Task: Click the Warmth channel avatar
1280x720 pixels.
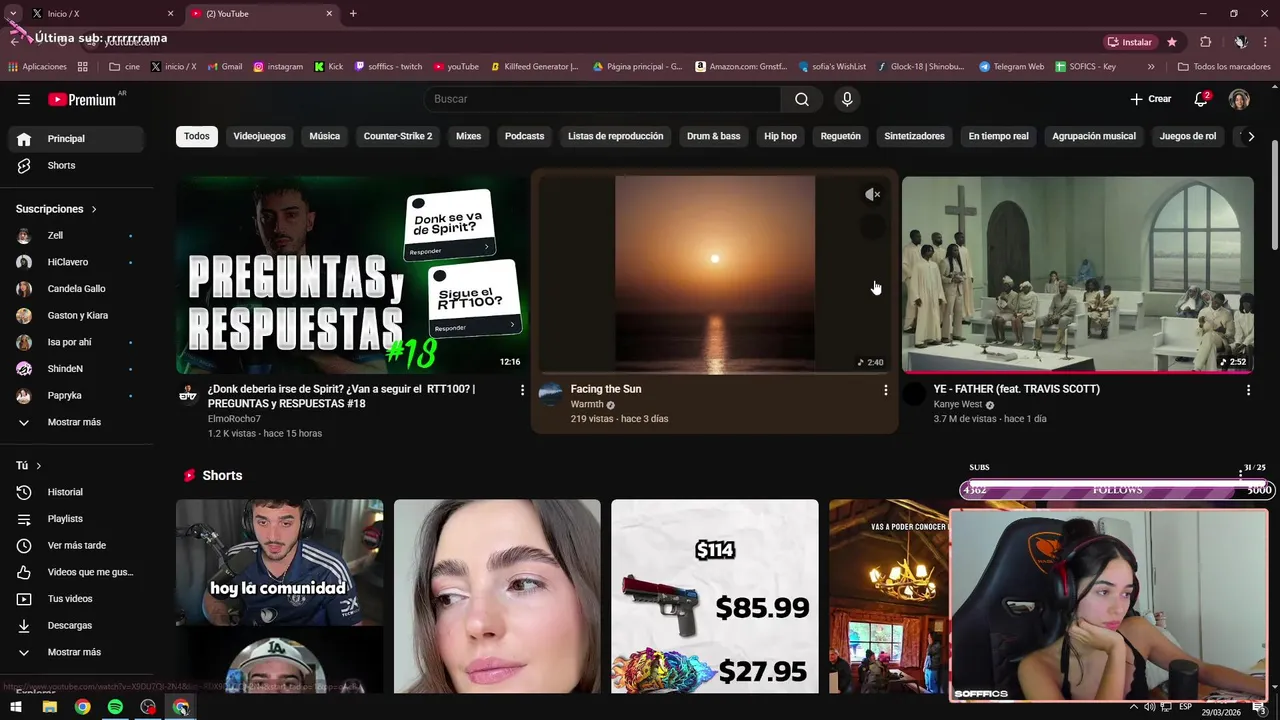Action: [x=551, y=393]
